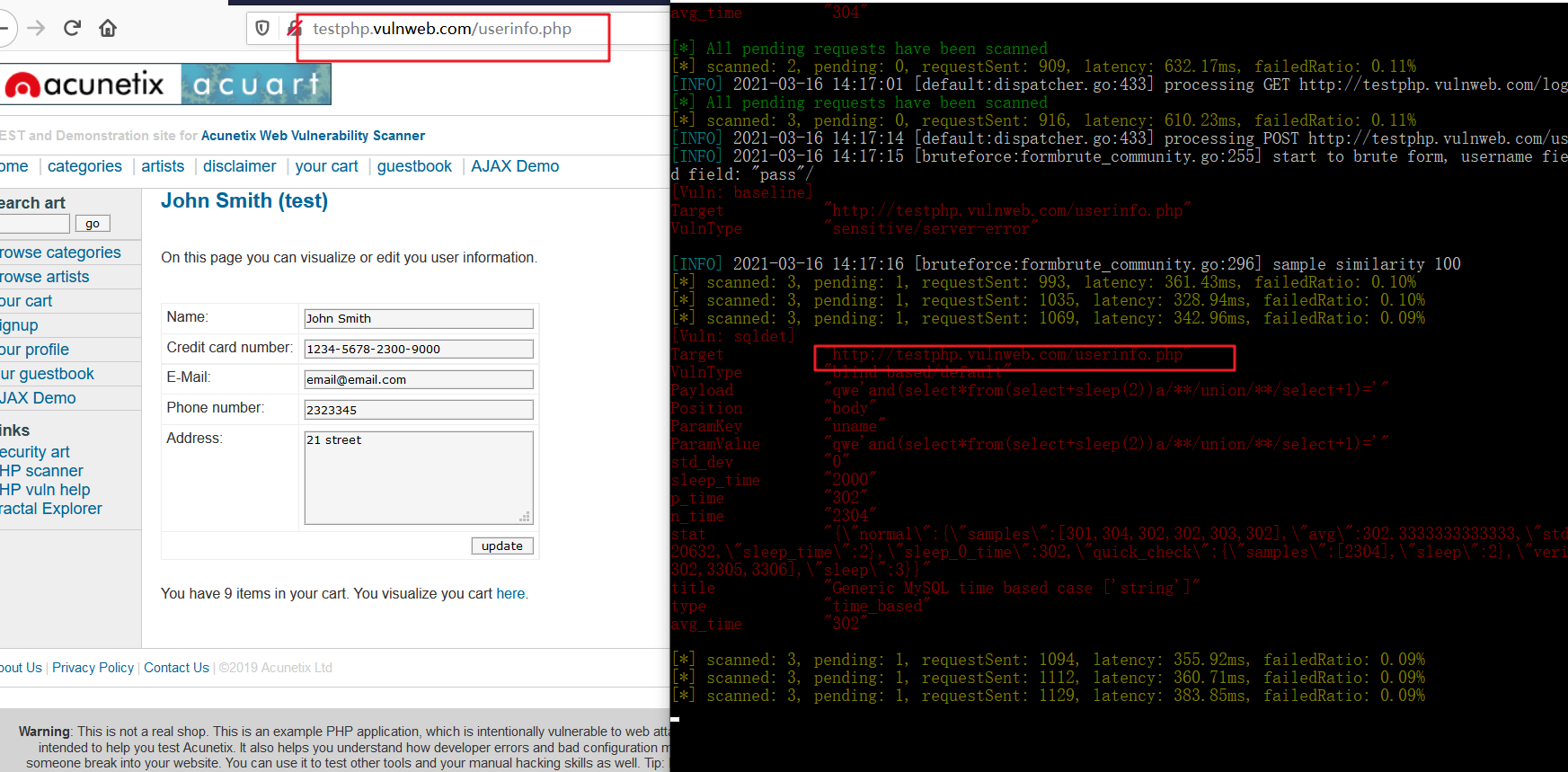Image resolution: width=1568 pixels, height=772 pixels.
Task: Open PHP scanner link
Action: click(41, 471)
